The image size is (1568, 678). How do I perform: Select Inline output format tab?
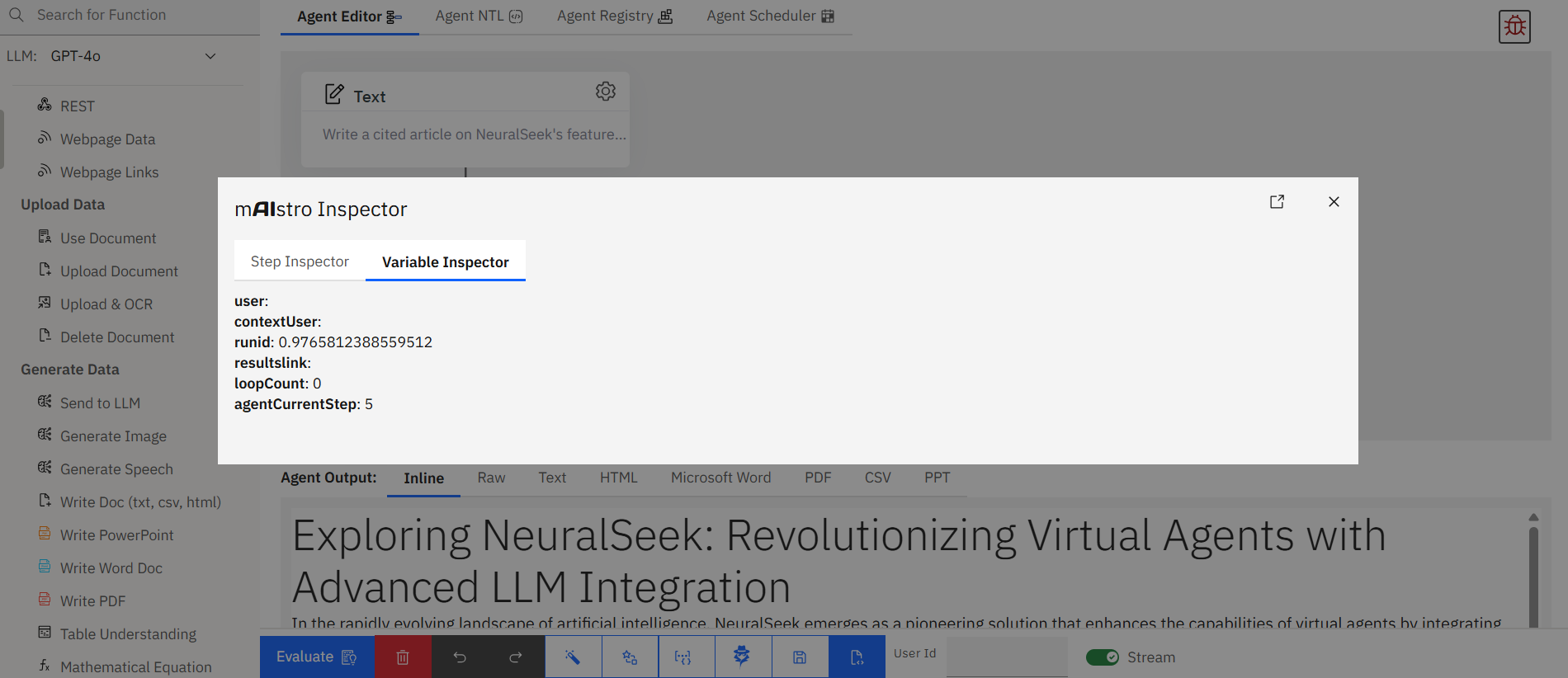pyautogui.click(x=423, y=478)
